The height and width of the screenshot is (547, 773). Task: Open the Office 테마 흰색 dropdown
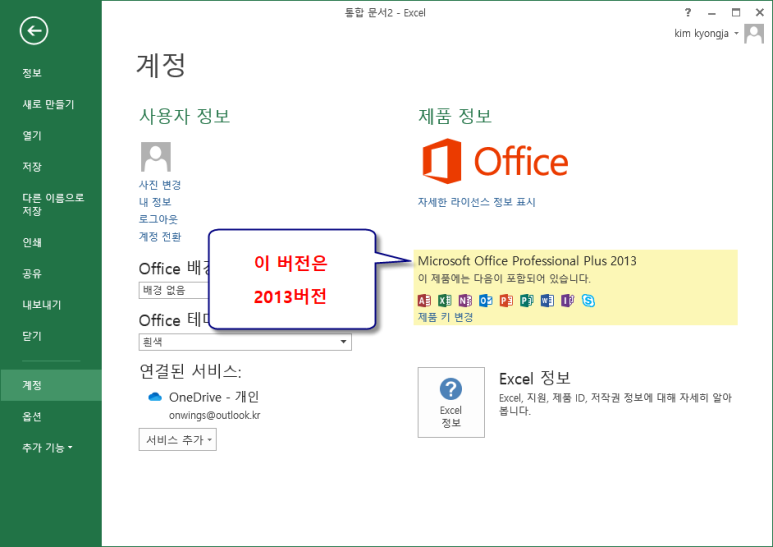point(245,342)
